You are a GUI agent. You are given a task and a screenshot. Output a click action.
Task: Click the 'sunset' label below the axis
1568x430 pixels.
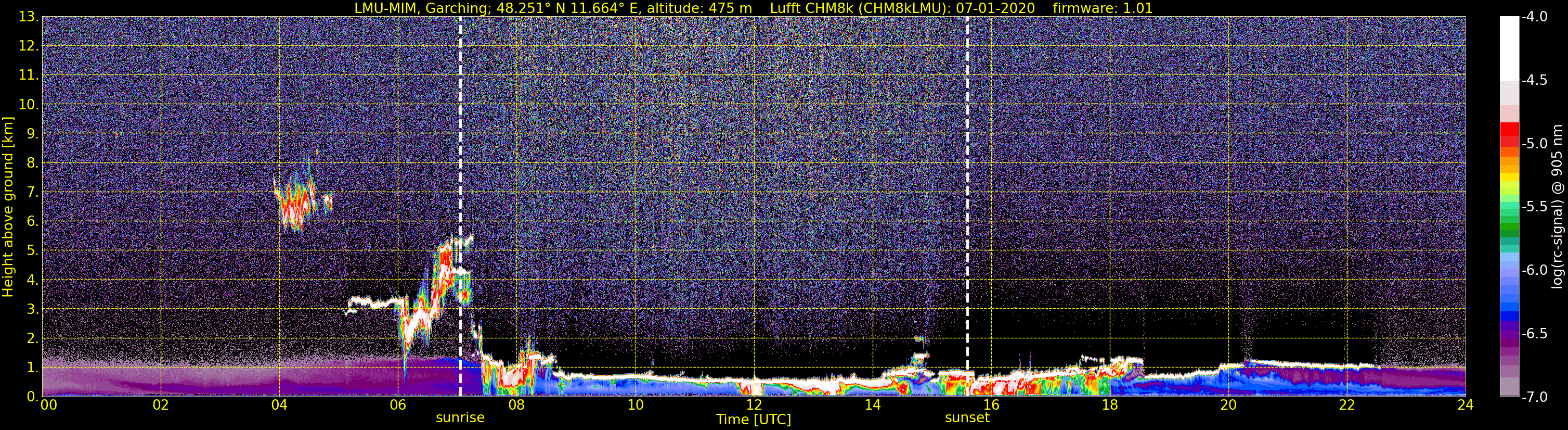point(967,418)
